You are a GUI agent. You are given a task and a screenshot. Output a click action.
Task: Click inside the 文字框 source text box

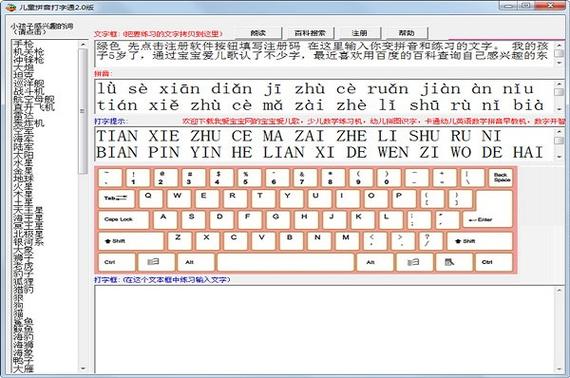pyautogui.click(x=324, y=53)
